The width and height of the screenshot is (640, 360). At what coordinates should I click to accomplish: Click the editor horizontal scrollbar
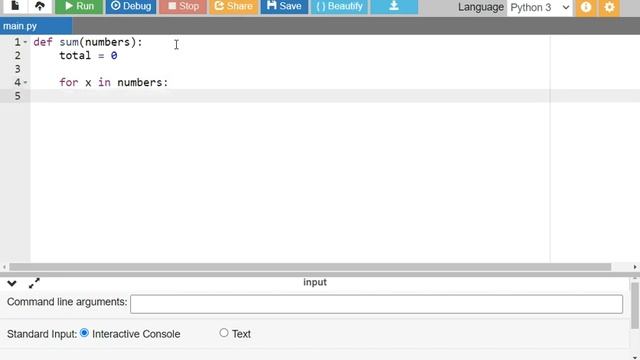310,267
